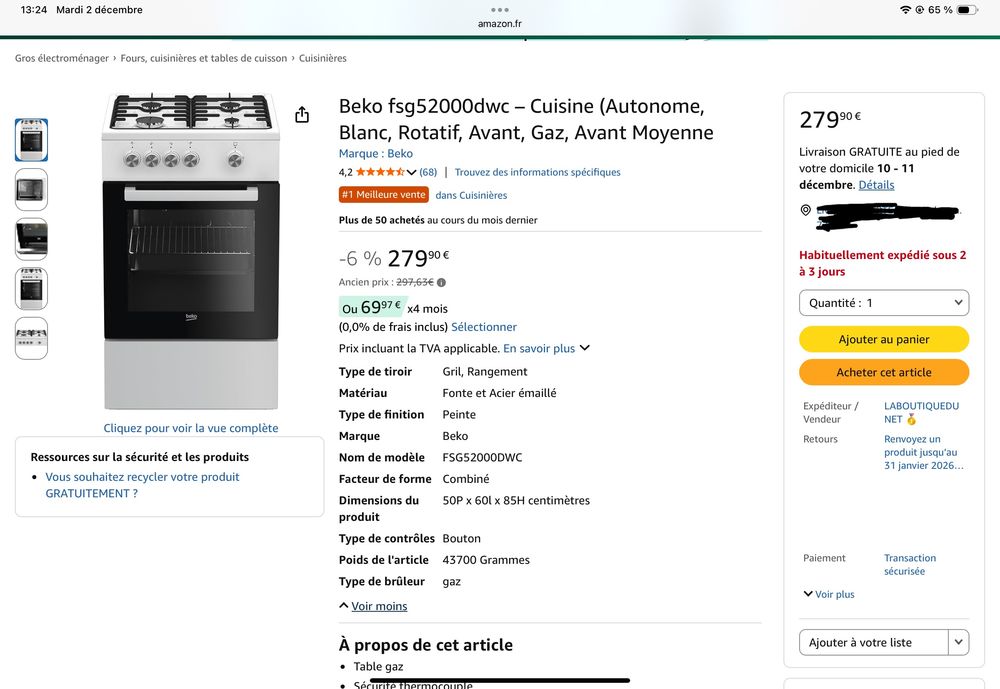The width and height of the screenshot is (1000, 689).
Task: Open Fours, cuisinières et tables de cuisson breadcrumb
Action: tap(203, 58)
